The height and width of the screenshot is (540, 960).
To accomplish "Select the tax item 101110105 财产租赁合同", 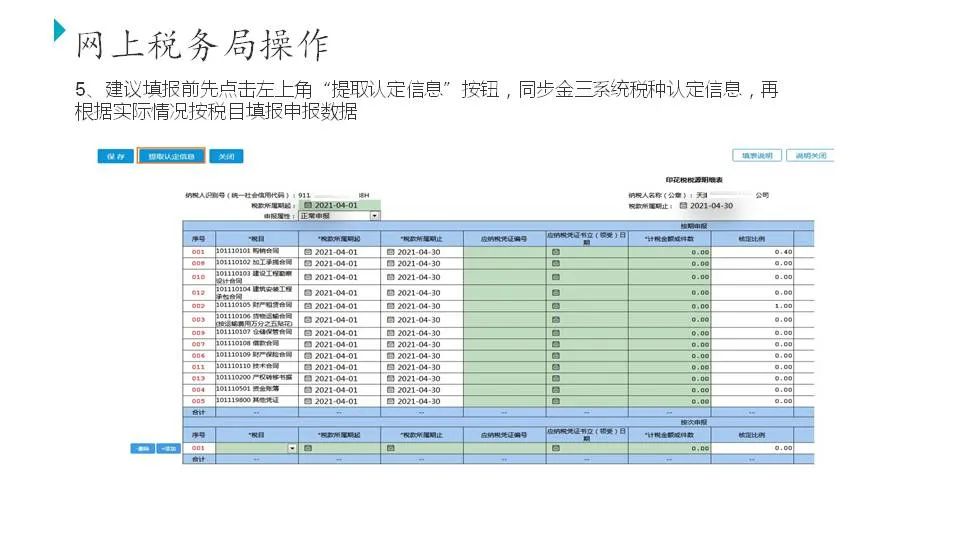I will click(254, 305).
